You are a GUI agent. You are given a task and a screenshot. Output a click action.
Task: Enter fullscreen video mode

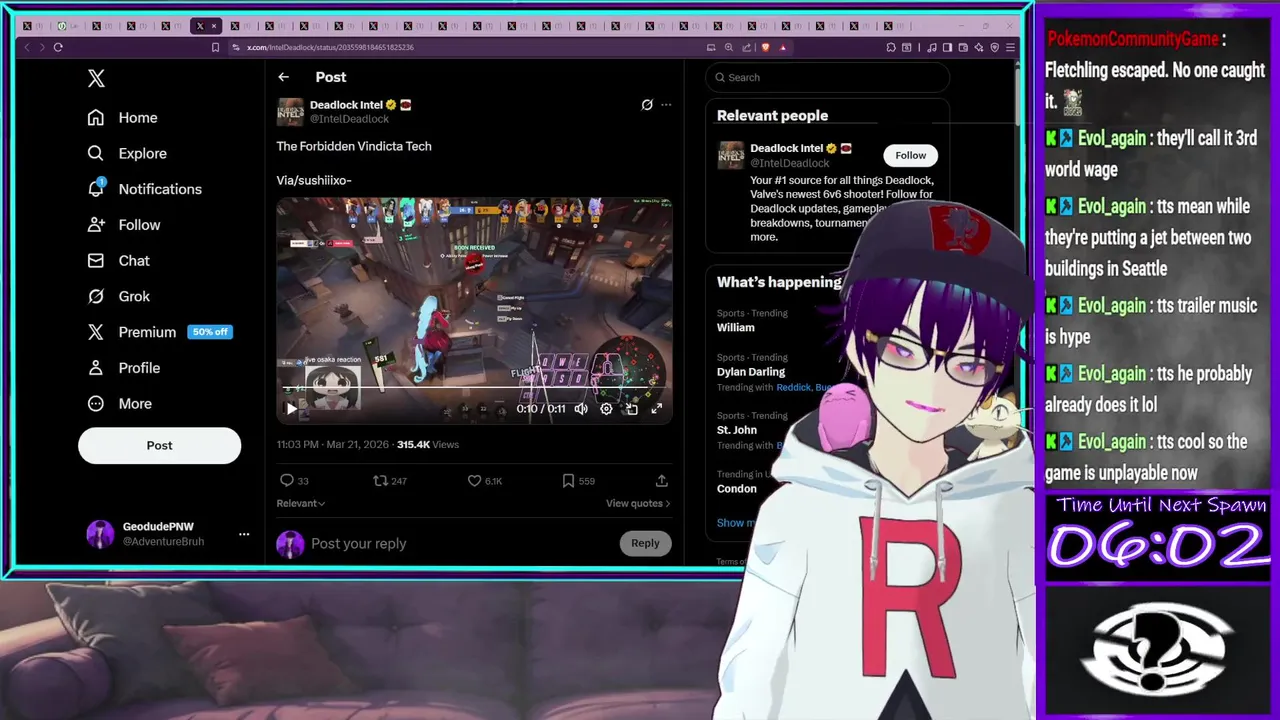pyautogui.click(x=657, y=408)
